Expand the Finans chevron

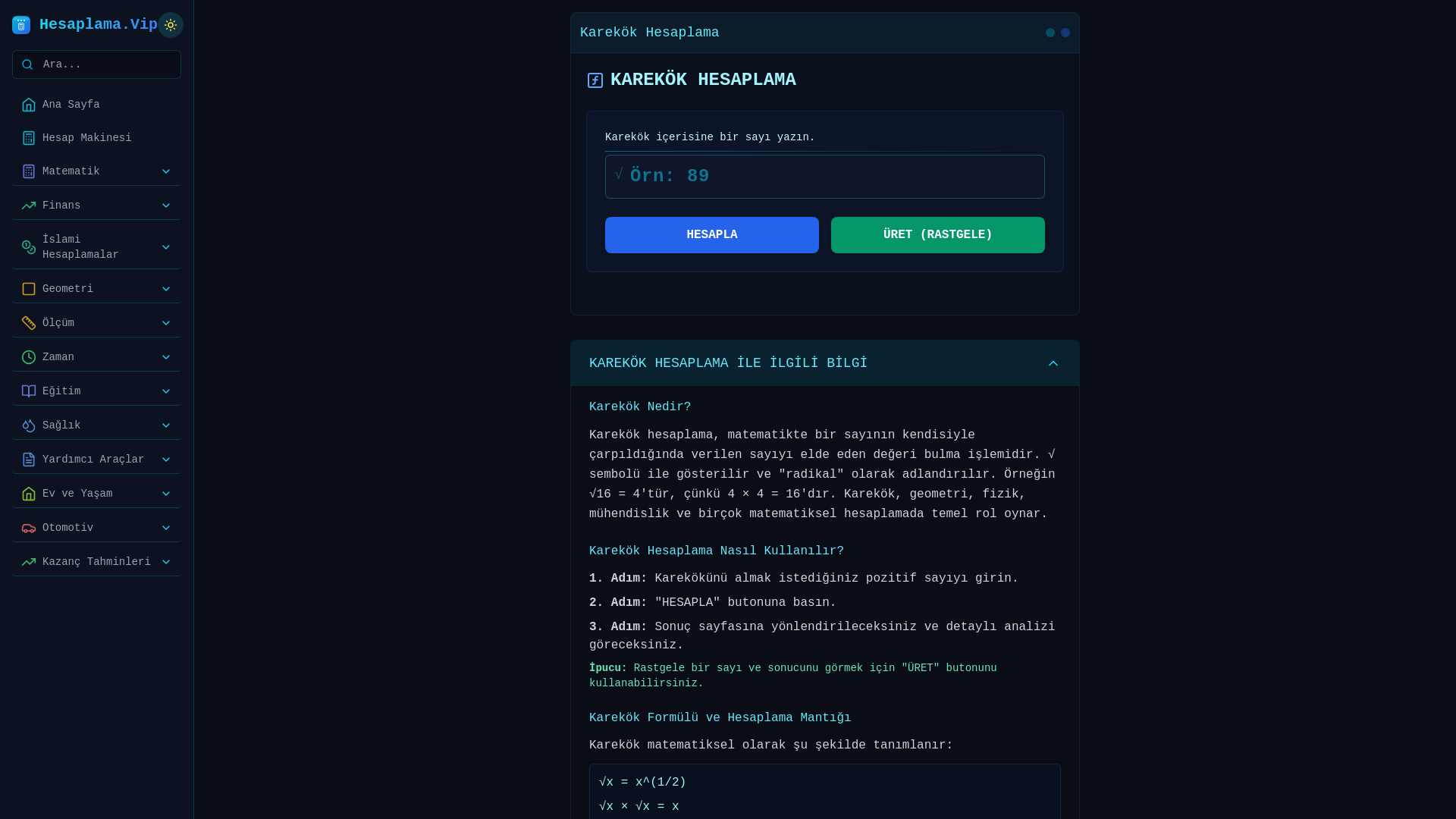click(x=166, y=206)
